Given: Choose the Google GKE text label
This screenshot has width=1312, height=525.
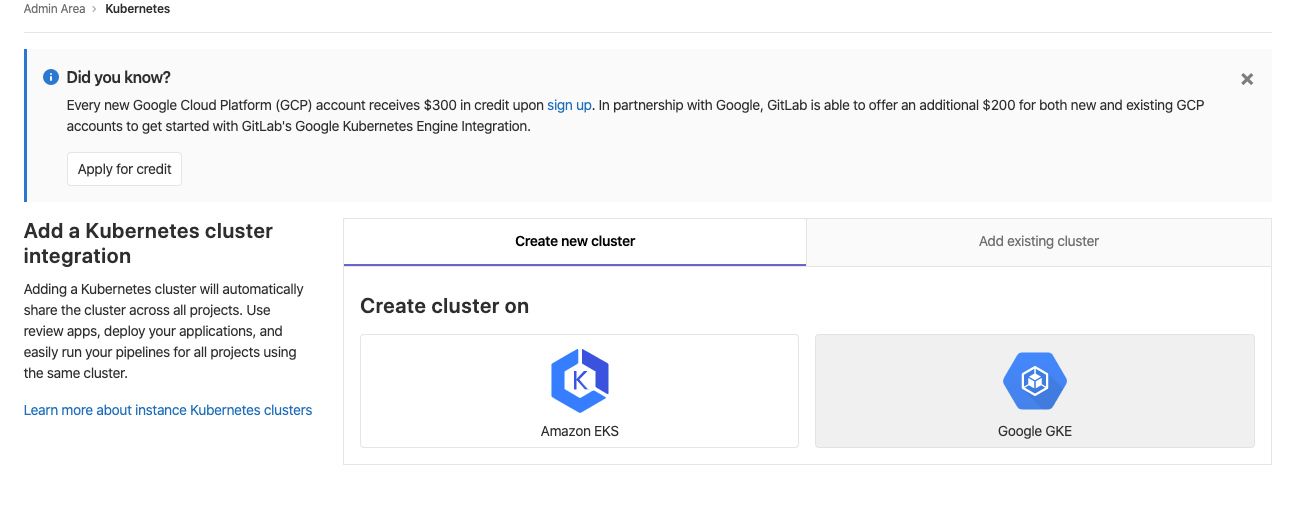Looking at the screenshot, I should 1034,432.
